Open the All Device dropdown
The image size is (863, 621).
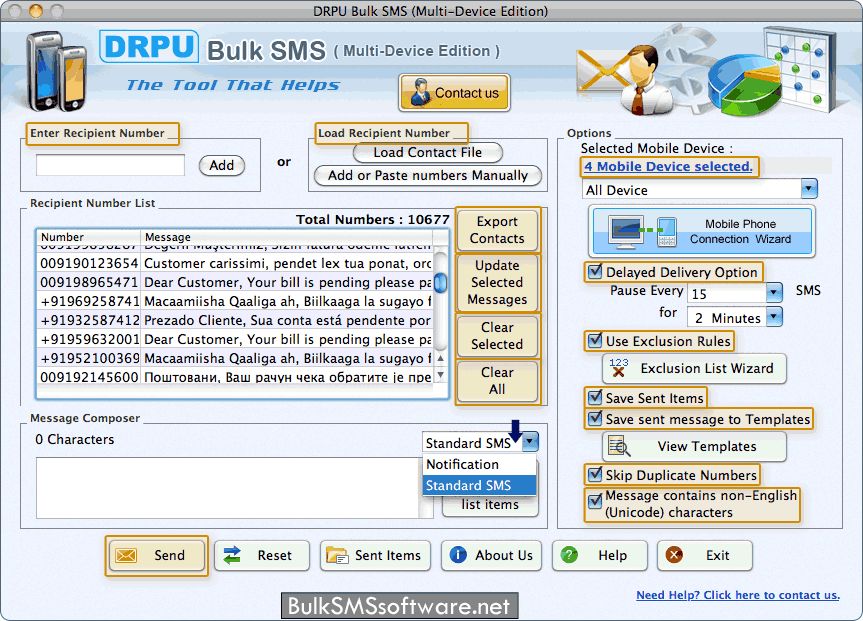point(809,189)
